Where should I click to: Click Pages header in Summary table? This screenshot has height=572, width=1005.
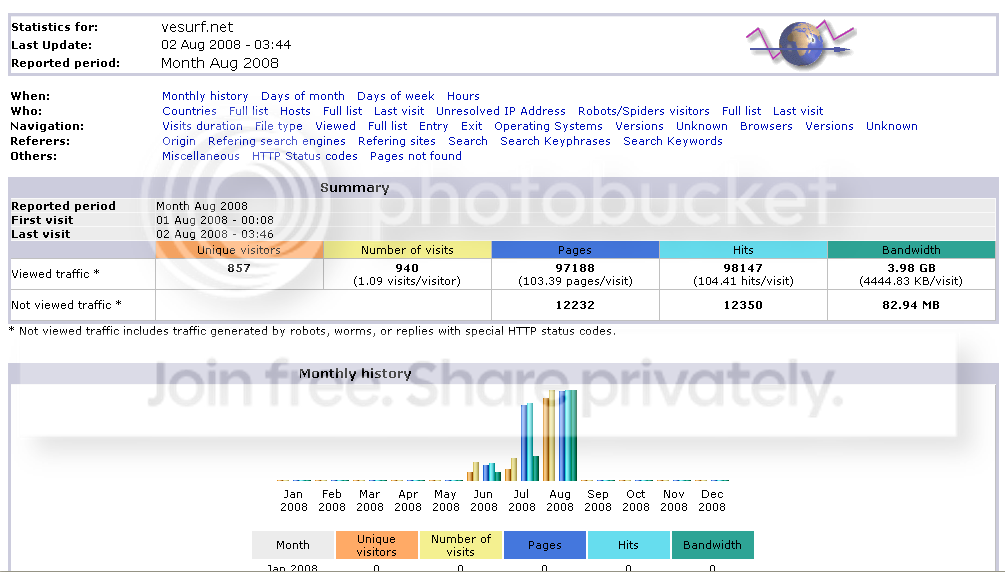point(575,250)
